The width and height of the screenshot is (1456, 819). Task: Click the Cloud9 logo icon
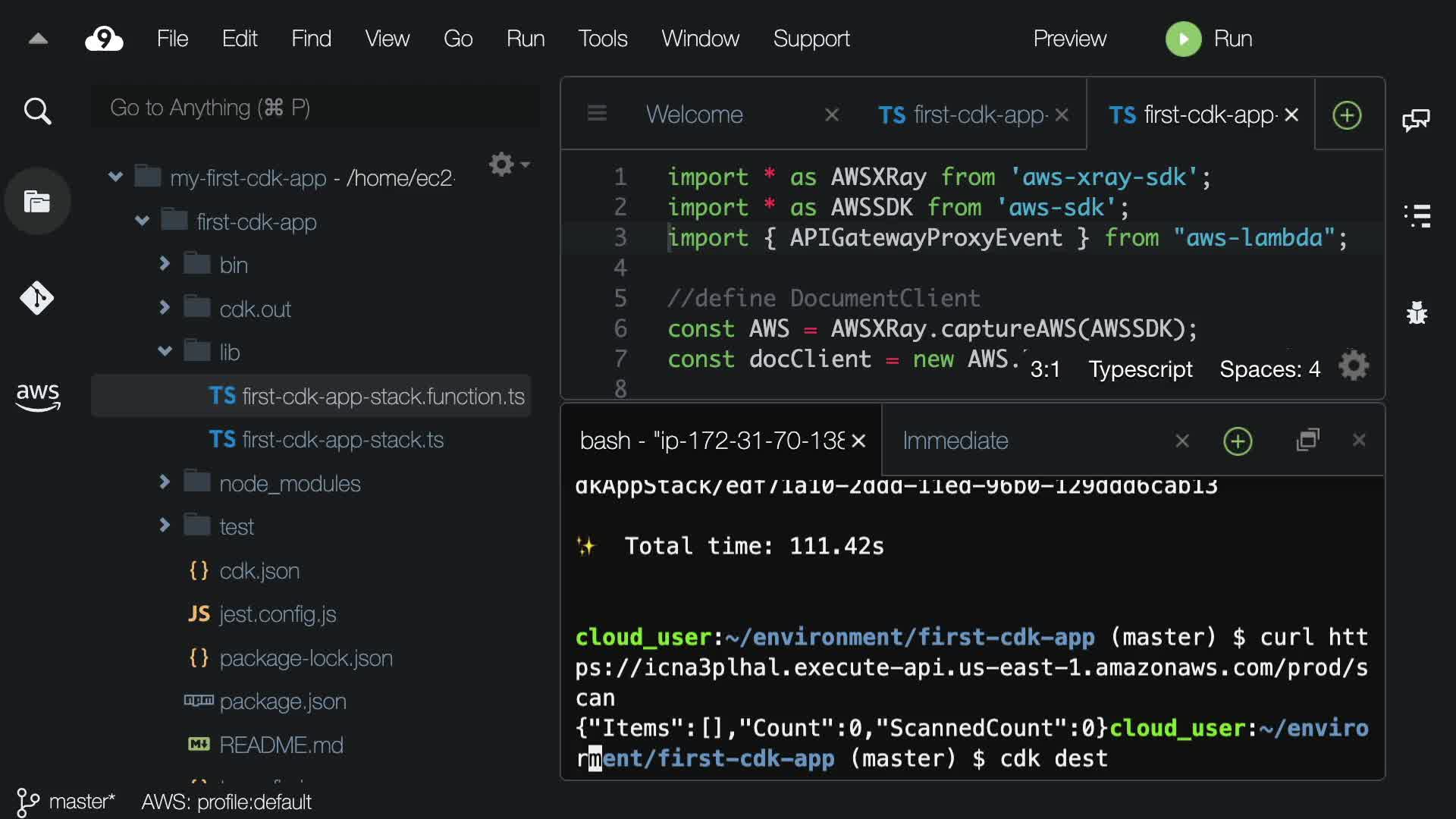[x=104, y=39]
